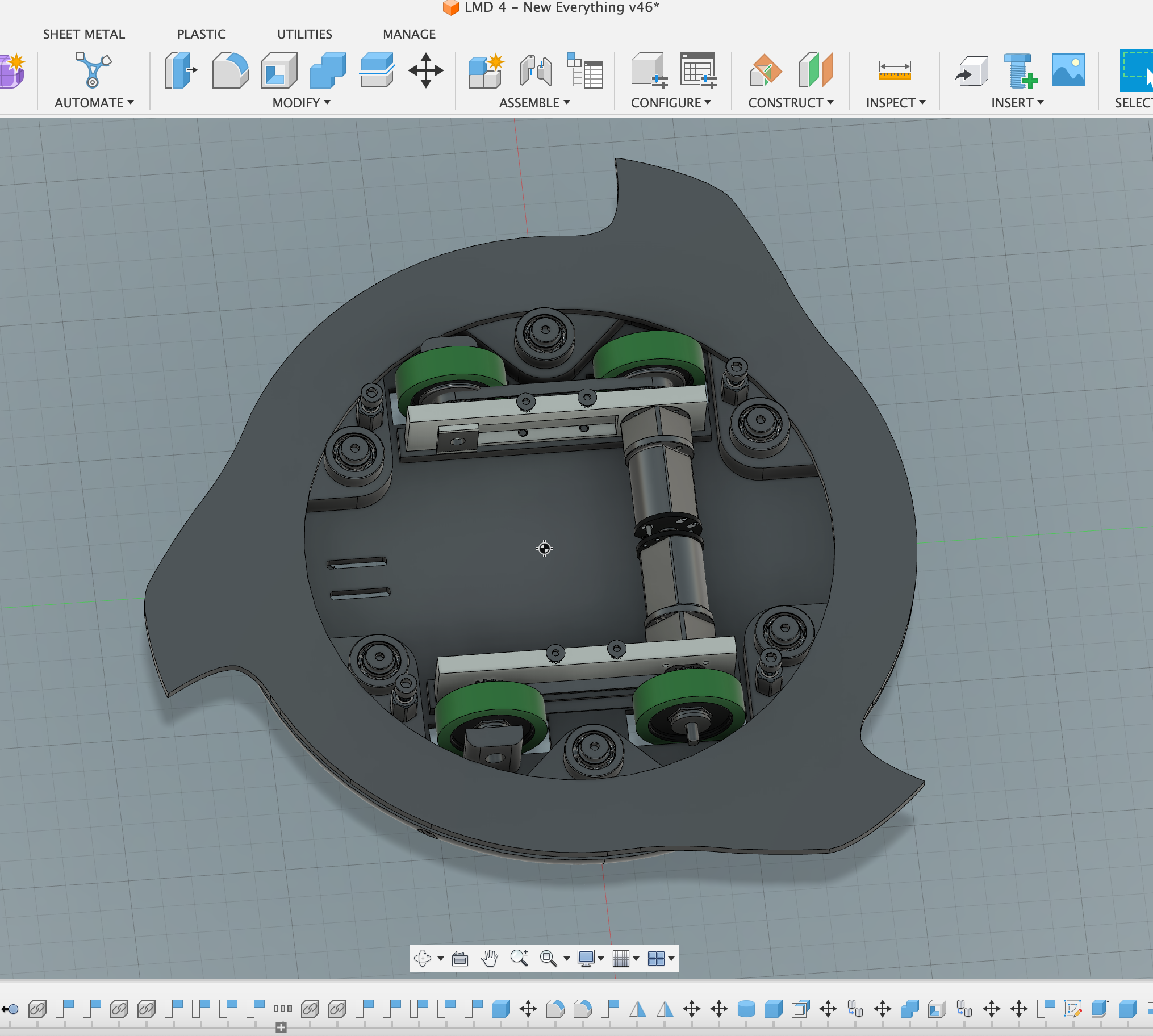The image size is (1153, 1036).
Task: Click the INSPECT menu label
Action: pos(895,103)
